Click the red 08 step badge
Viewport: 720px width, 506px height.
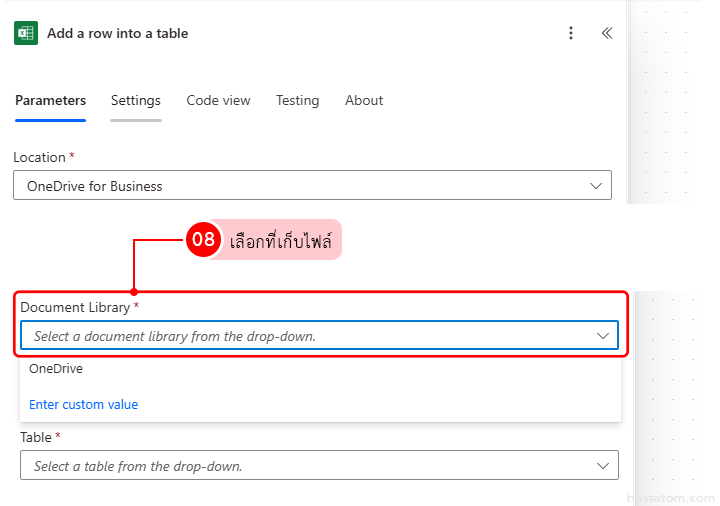point(203,240)
